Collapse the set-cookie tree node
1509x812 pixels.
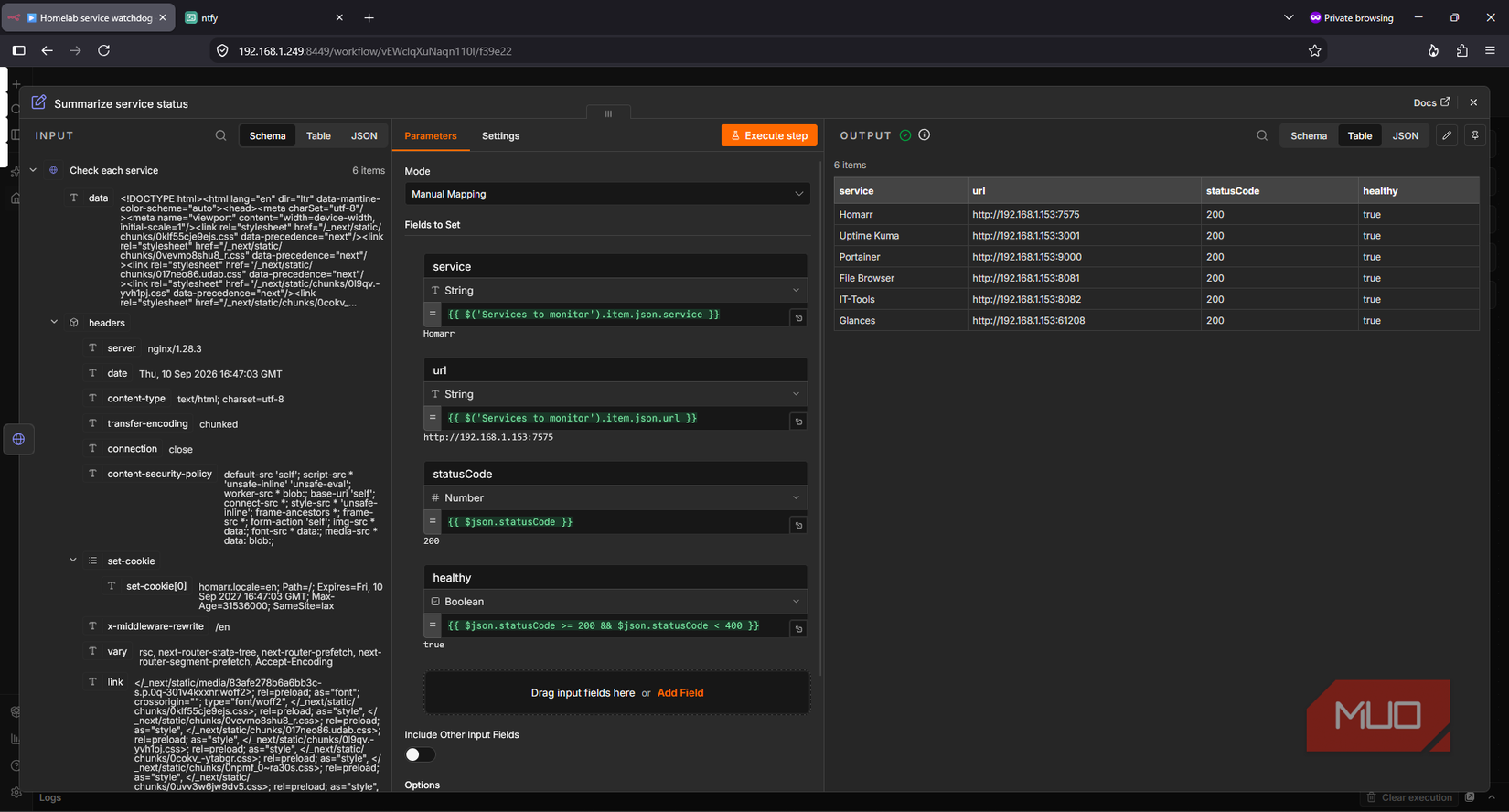click(x=73, y=561)
